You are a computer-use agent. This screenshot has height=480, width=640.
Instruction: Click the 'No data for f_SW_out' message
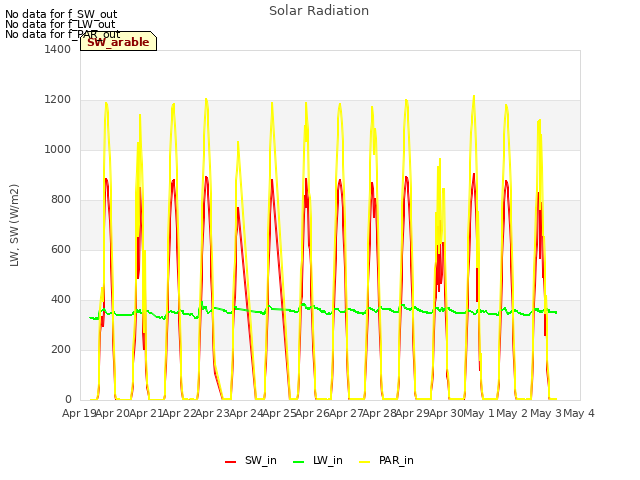coord(61,14)
